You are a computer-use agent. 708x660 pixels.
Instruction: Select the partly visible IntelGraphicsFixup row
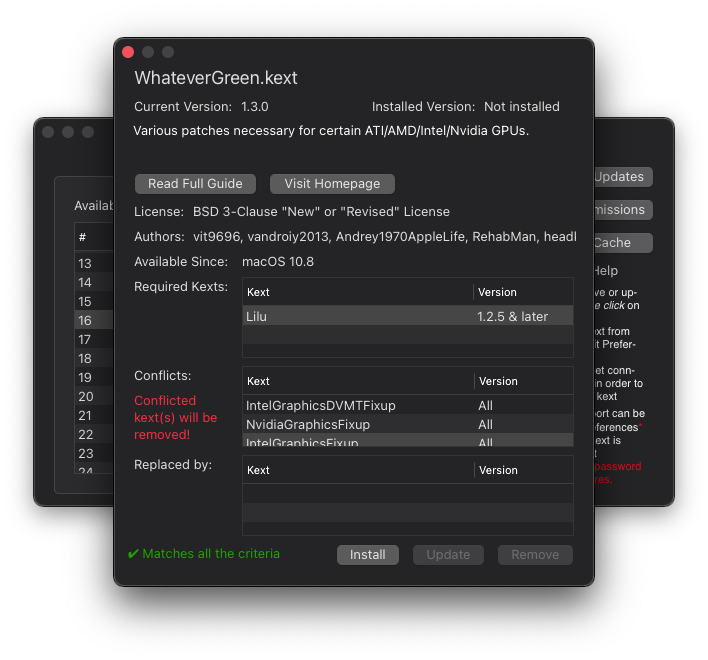408,440
